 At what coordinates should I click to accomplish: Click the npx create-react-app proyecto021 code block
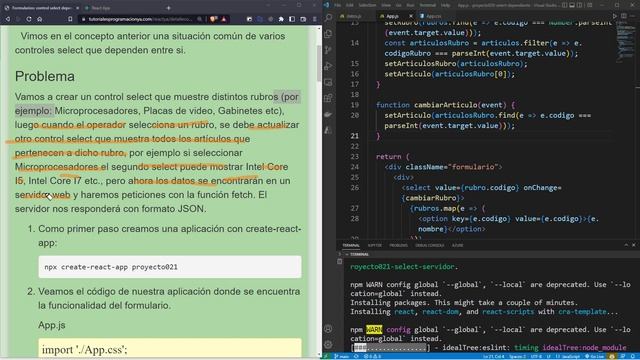tap(170, 267)
